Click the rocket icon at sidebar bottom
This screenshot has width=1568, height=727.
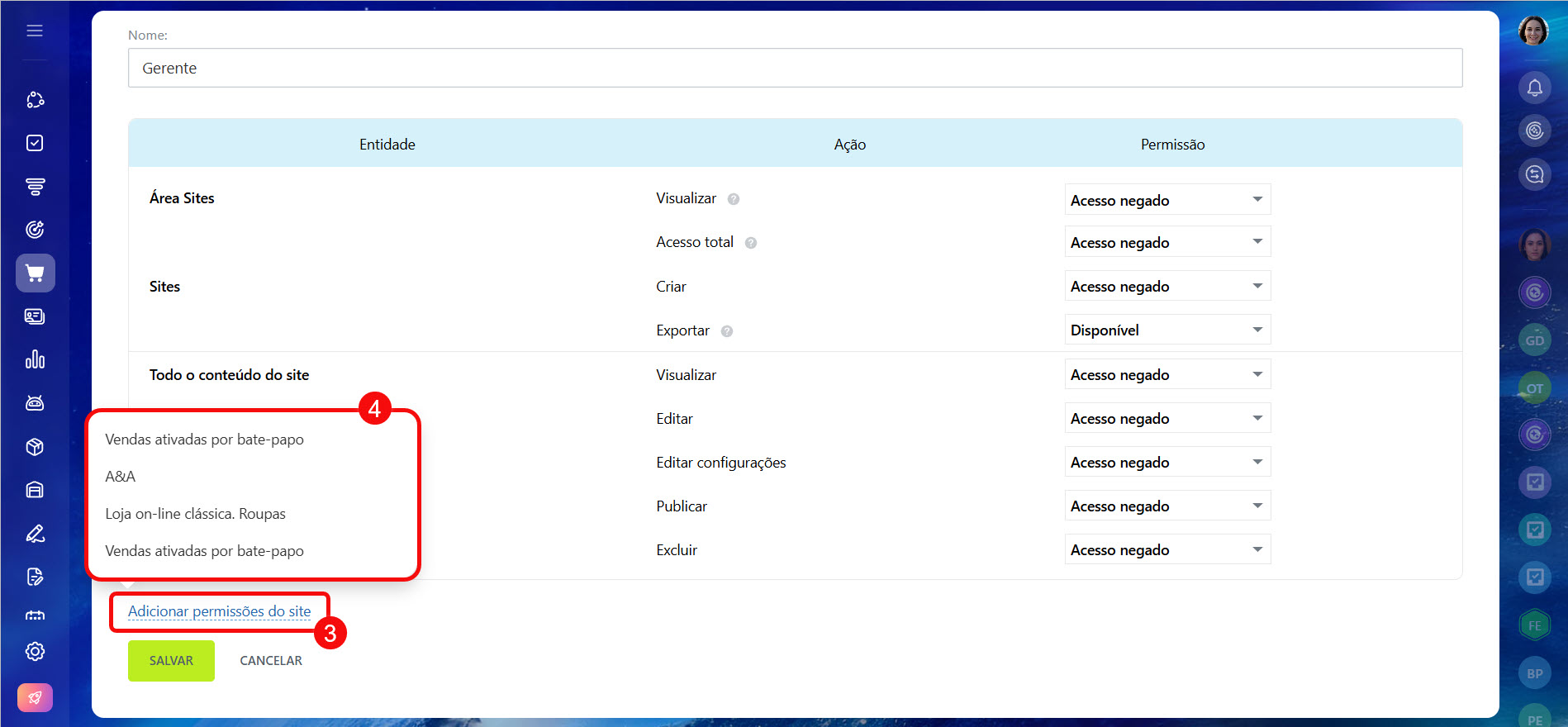pos(35,697)
